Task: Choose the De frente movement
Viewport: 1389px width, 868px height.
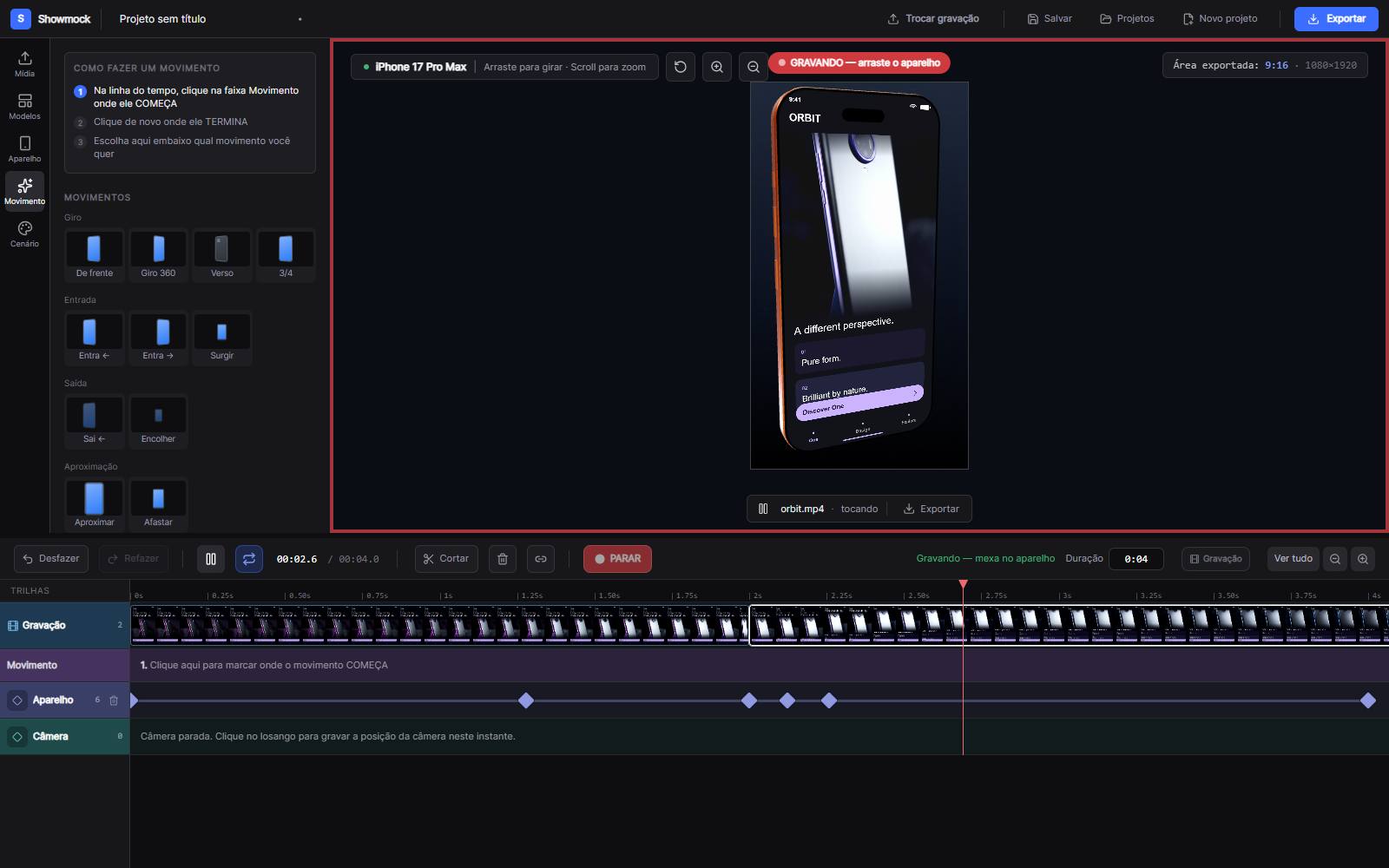Action: [95, 256]
